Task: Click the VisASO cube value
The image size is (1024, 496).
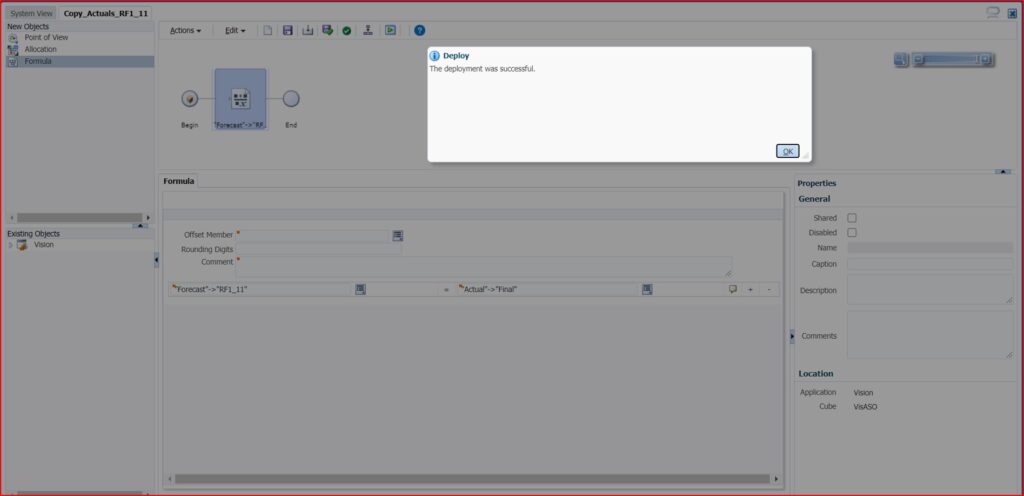Action: pos(865,407)
